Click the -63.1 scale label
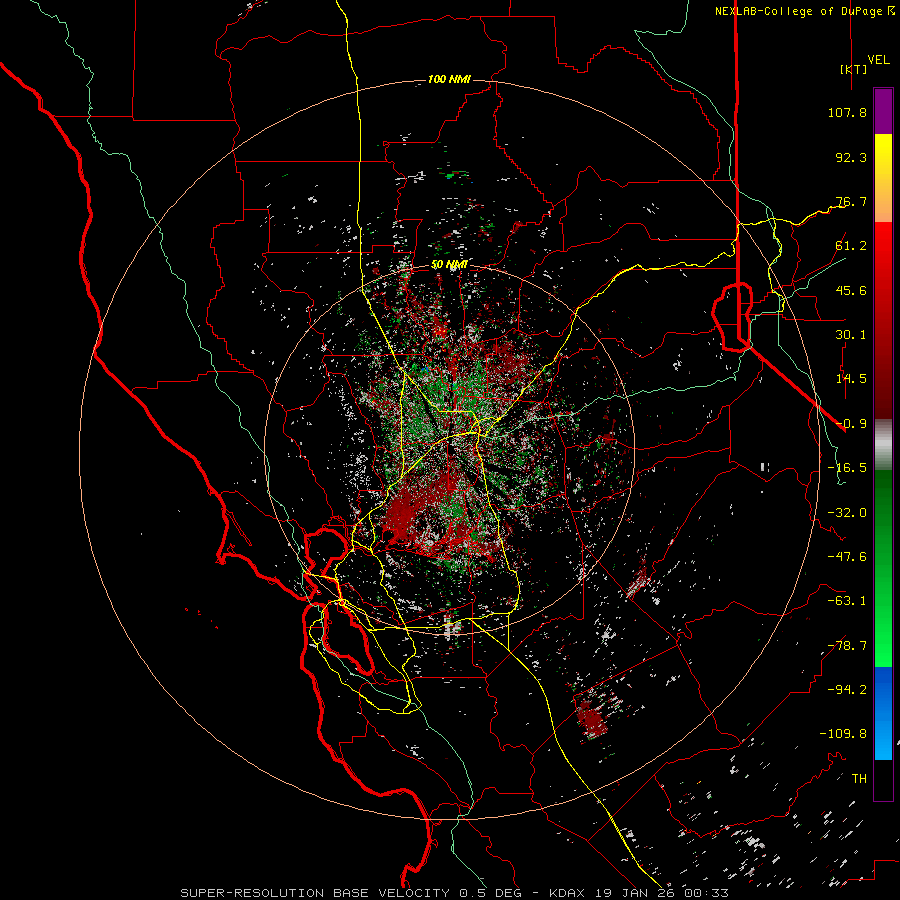This screenshot has width=900, height=900. point(847,601)
